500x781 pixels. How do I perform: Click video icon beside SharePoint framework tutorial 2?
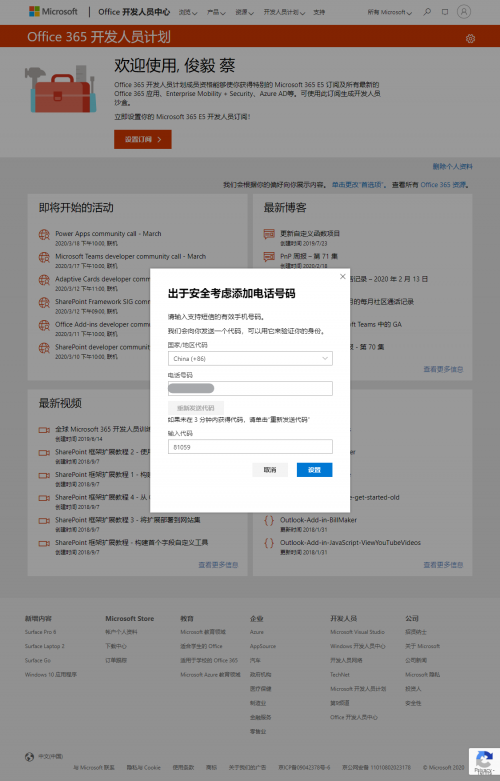pyautogui.click(x=44, y=453)
